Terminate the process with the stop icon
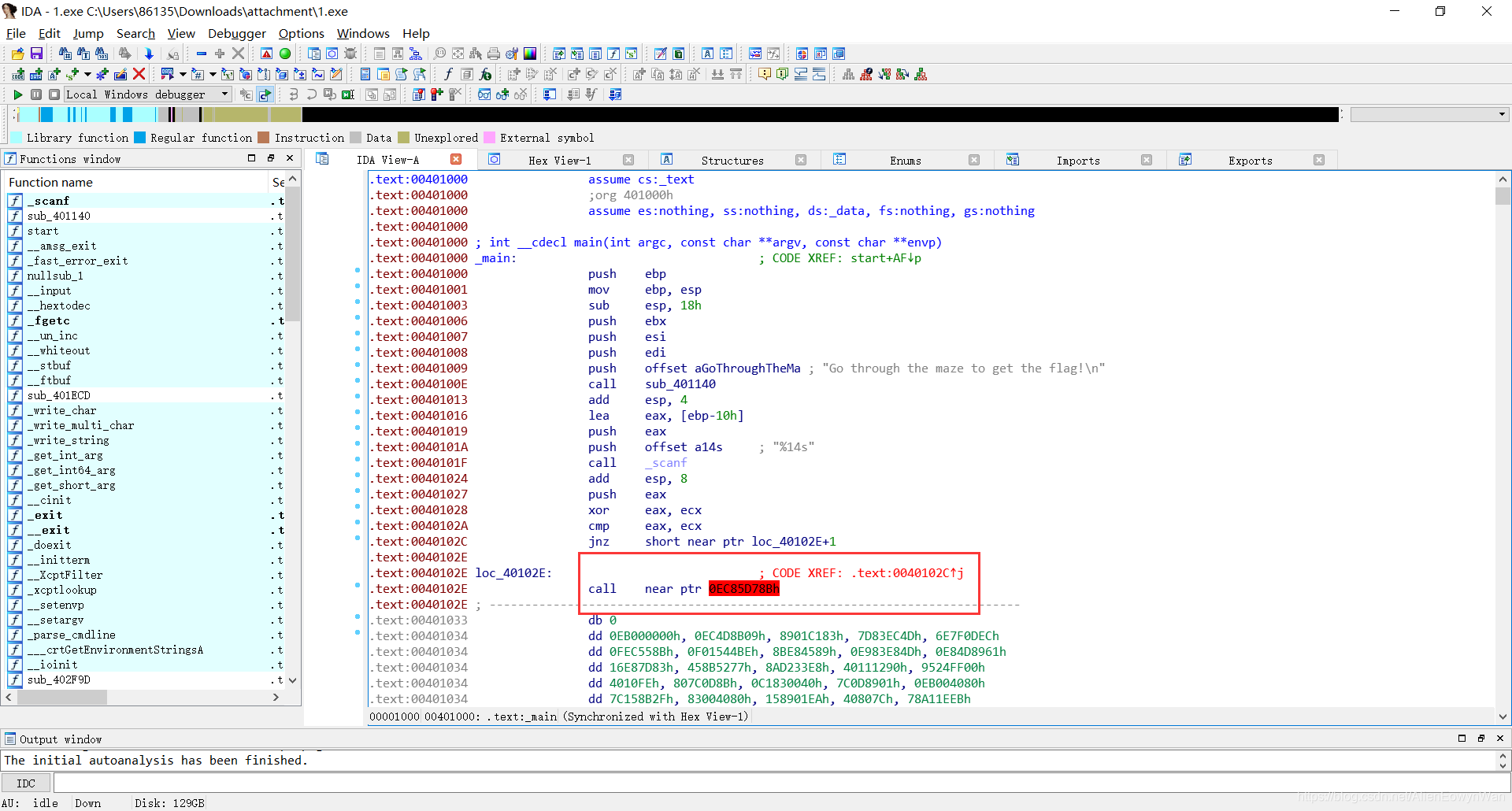This screenshot has width=1512, height=811. pyautogui.click(x=54, y=94)
